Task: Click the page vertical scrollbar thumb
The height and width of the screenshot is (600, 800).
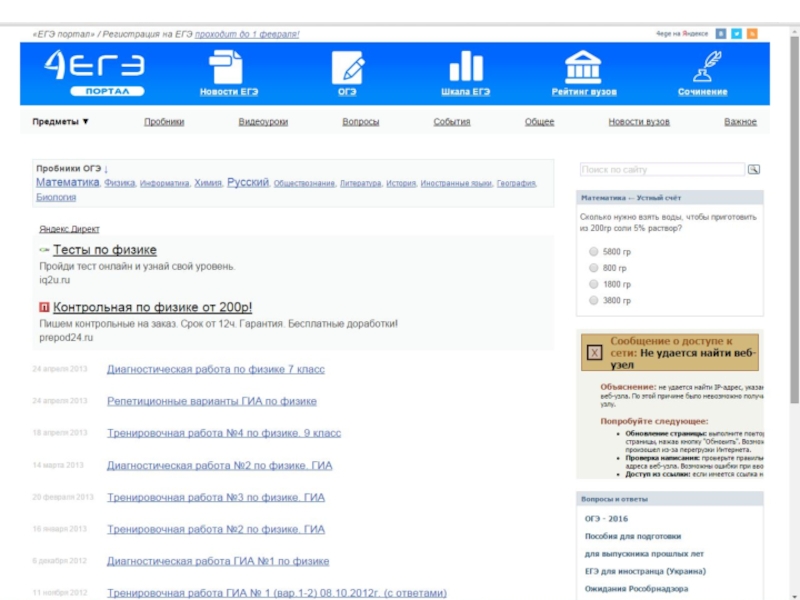Action: pos(794,219)
